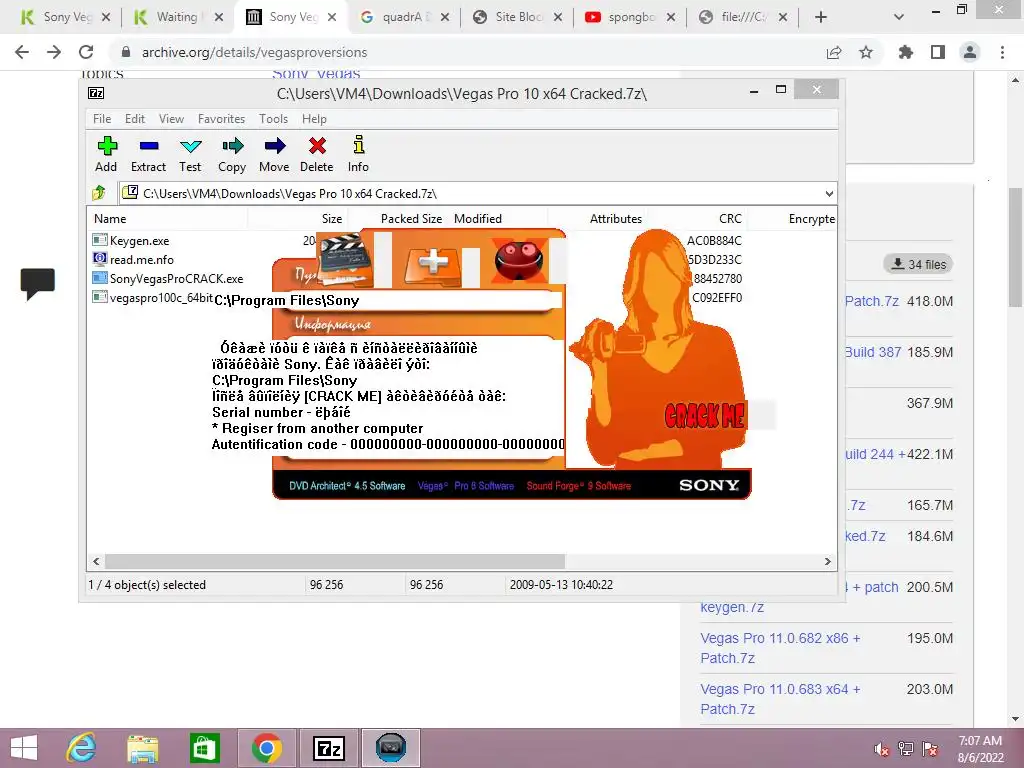The width and height of the screenshot is (1024, 768).
Task: Click the black speech bubble feedback icon
Action: 37,284
